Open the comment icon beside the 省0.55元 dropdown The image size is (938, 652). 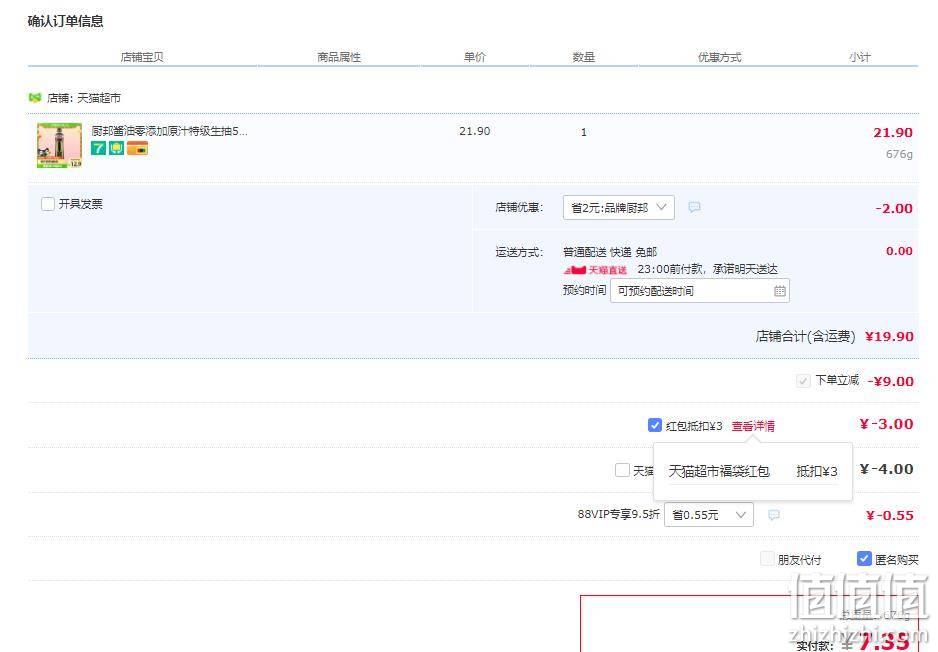(x=773, y=515)
